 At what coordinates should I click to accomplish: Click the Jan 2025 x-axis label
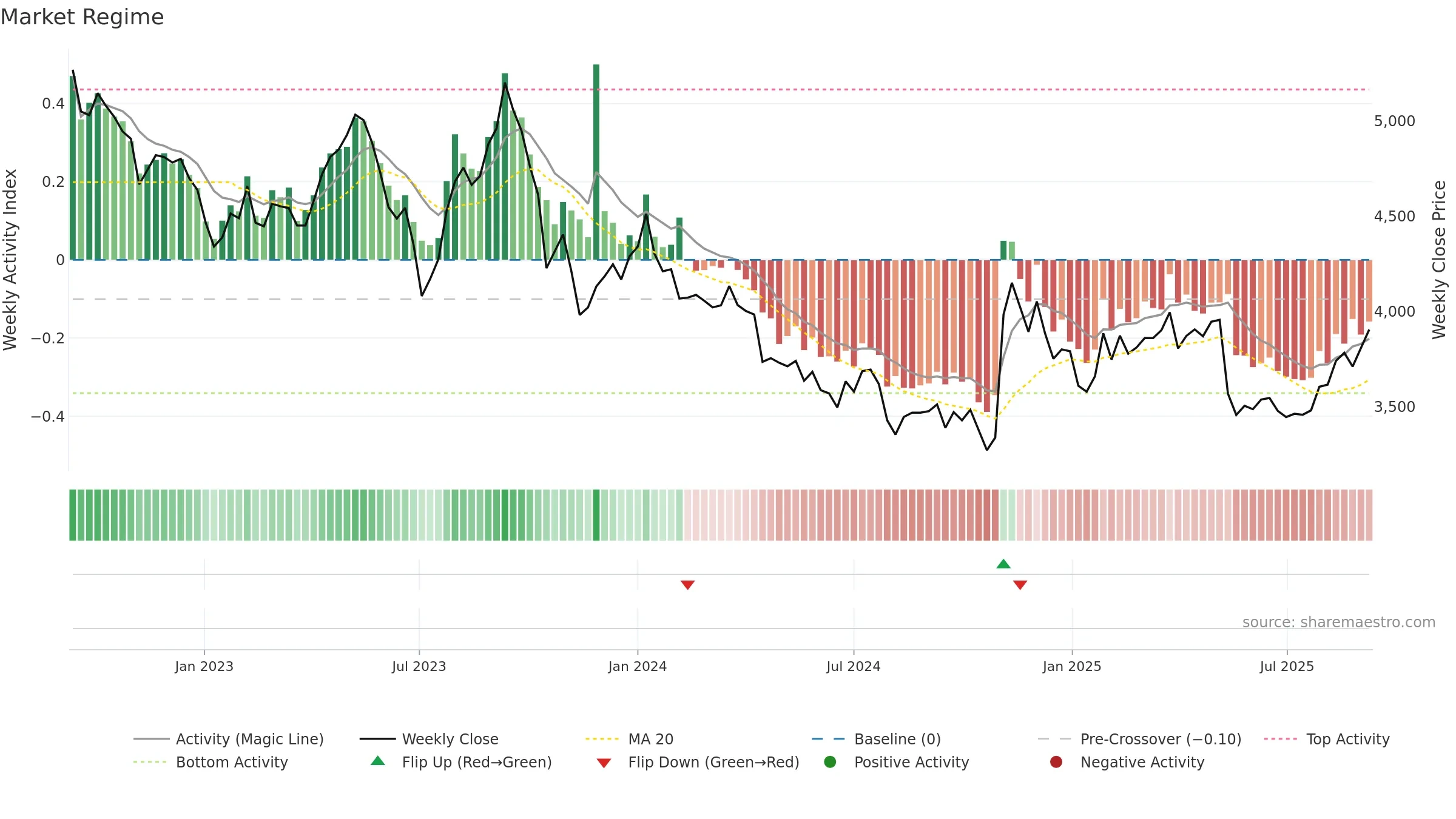click(1072, 666)
